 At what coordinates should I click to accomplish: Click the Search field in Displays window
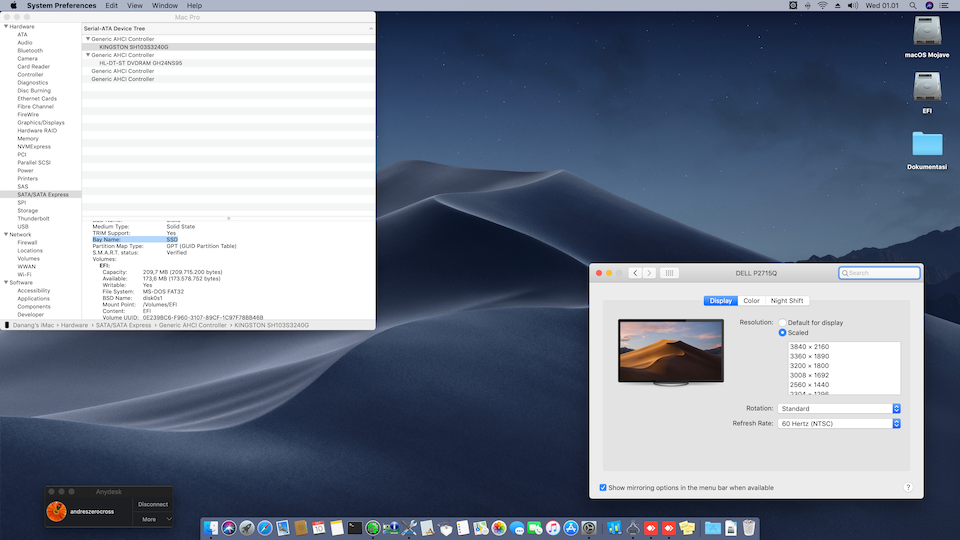click(880, 273)
